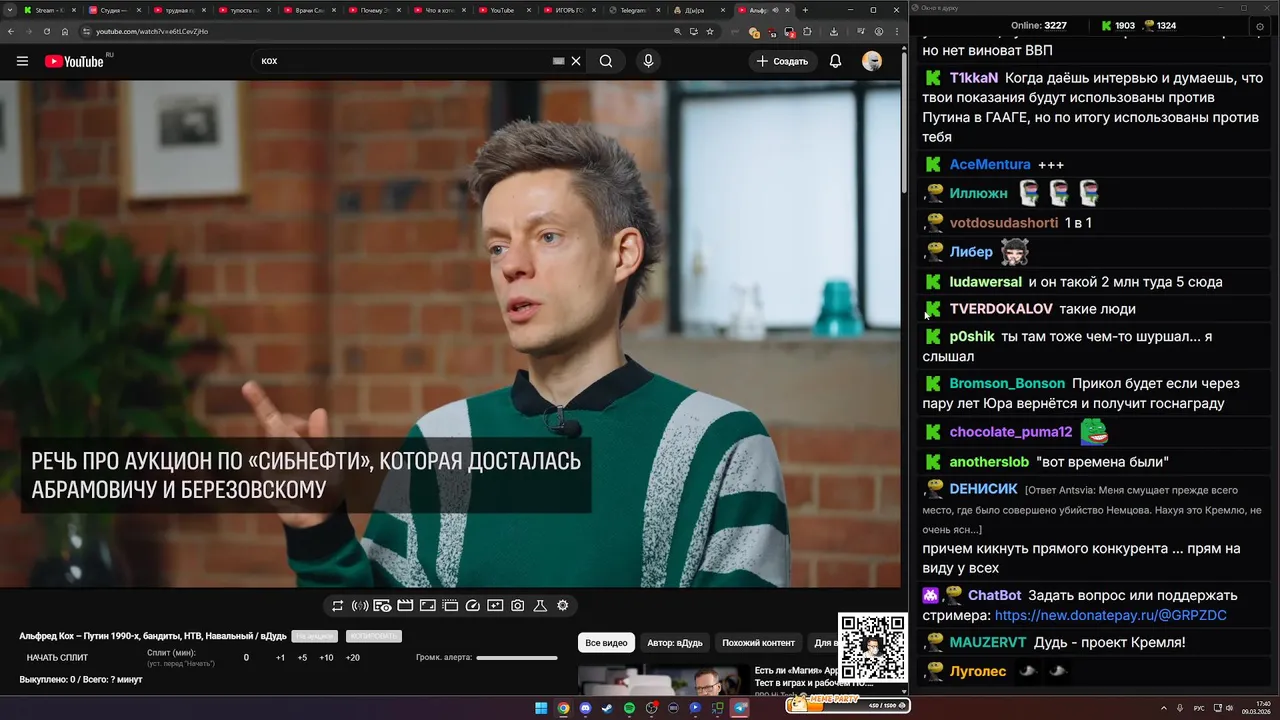Open Telegram from the taskbar

click(x=740, y=708)
